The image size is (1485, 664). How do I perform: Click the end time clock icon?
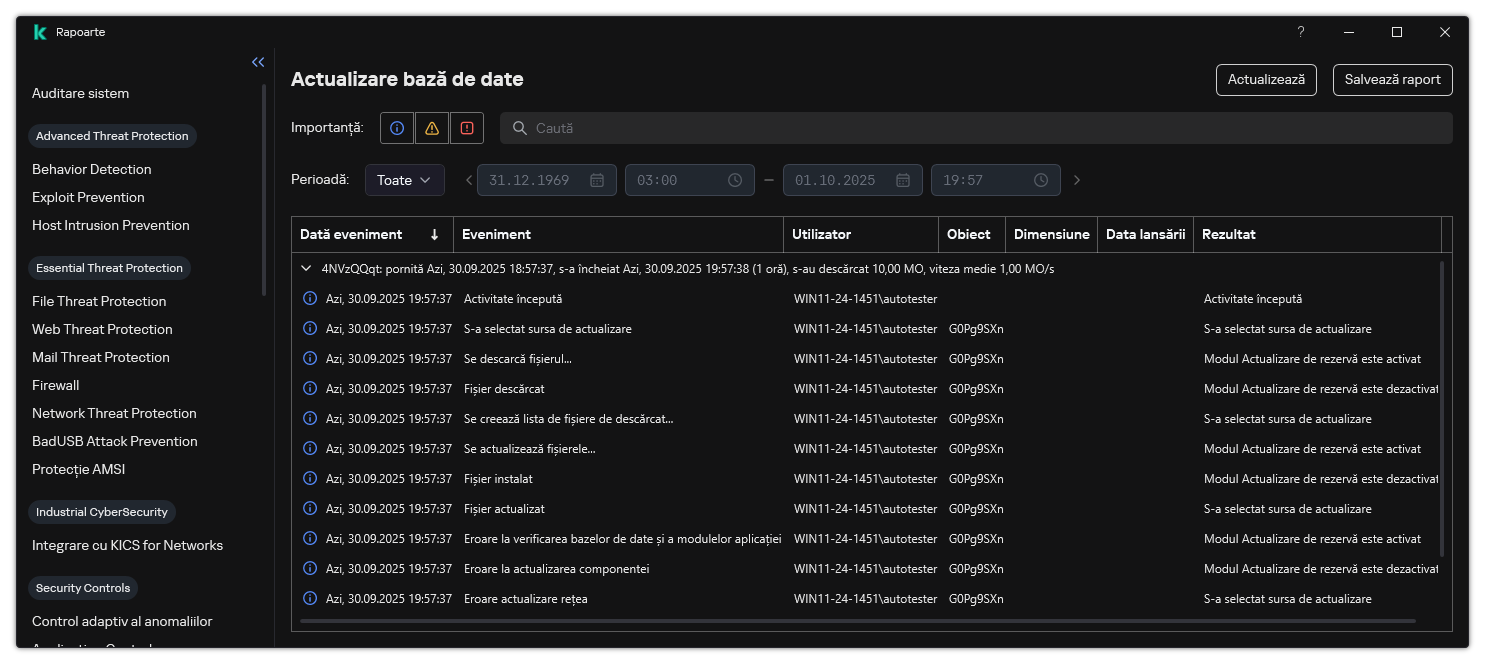[x=1041, y=180]
